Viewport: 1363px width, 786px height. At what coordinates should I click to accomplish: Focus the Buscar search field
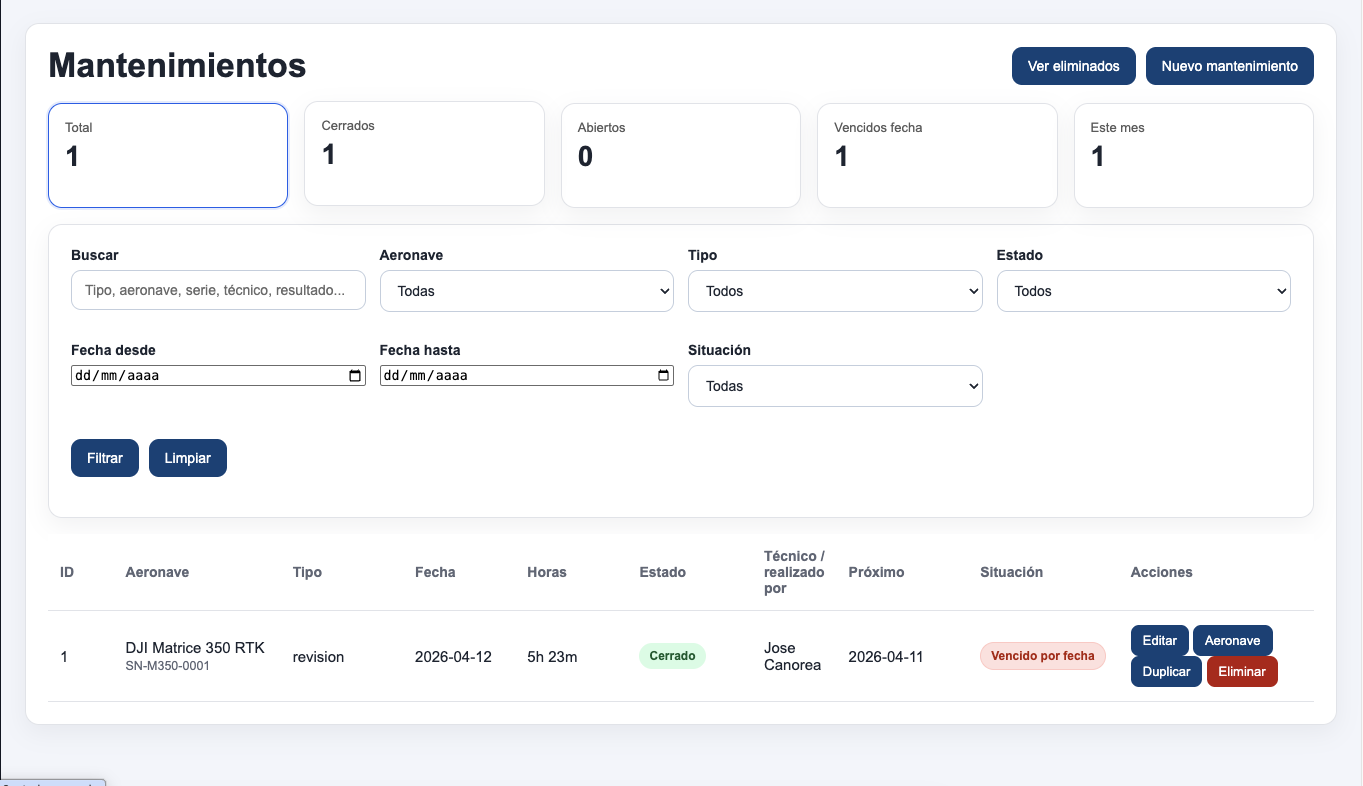pos(218,290)
